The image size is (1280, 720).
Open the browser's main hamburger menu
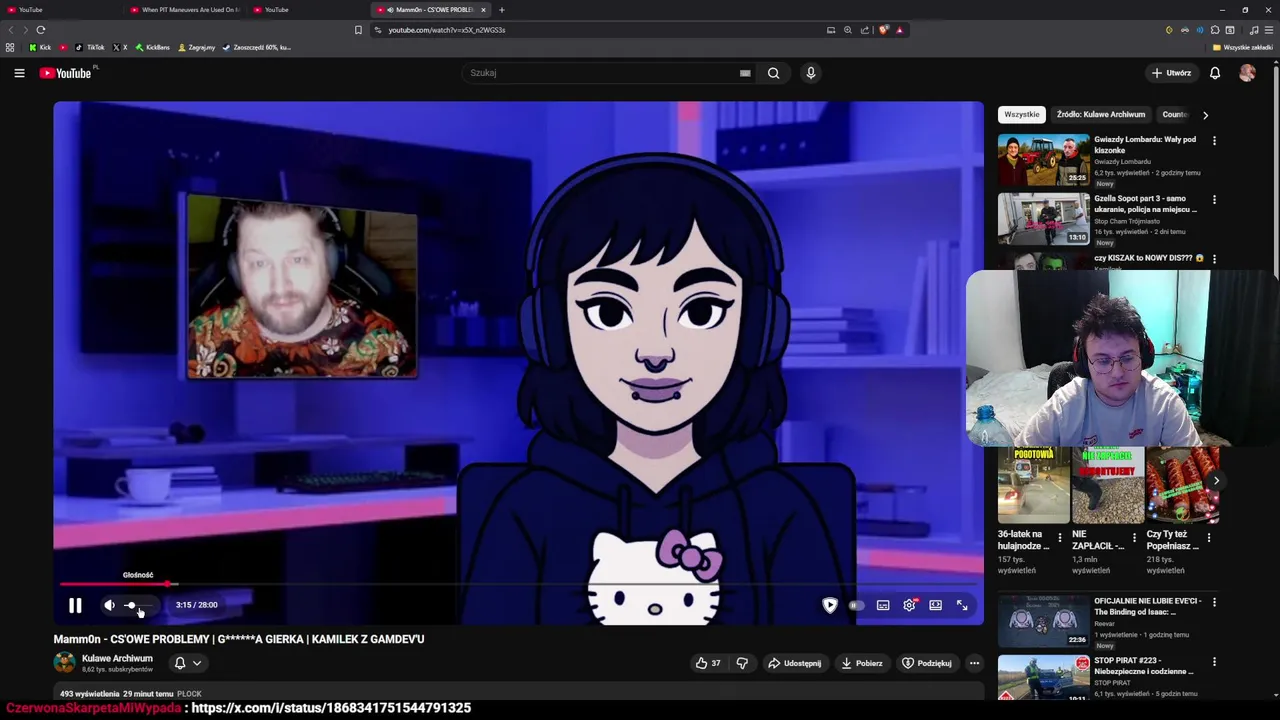1269,30
